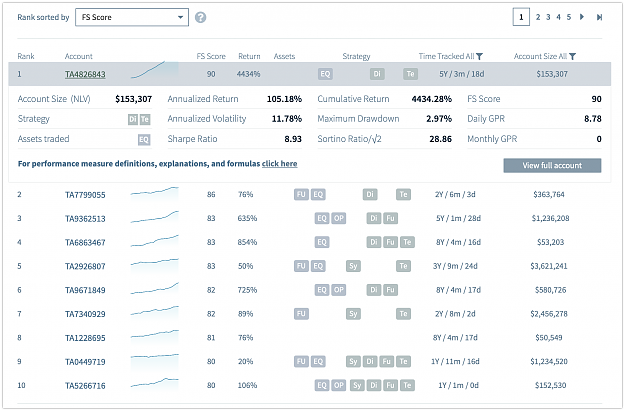625x411 pixels.
Task: Click Te badge in TA4826843 header row
Action: (411, 74)
